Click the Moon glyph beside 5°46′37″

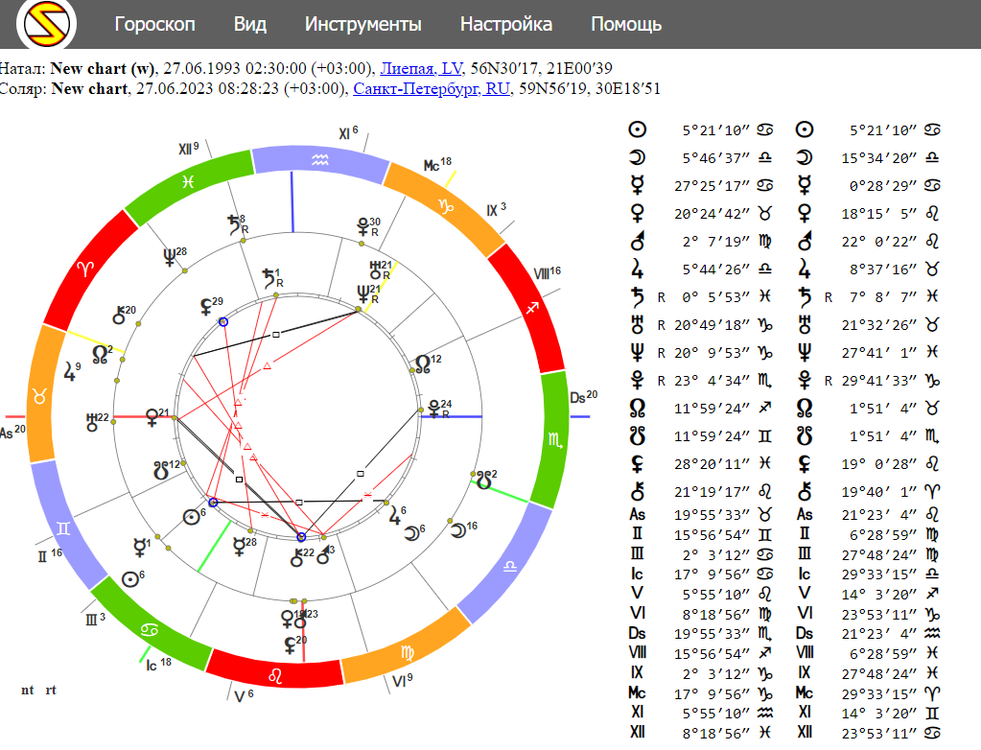(637, 158)
